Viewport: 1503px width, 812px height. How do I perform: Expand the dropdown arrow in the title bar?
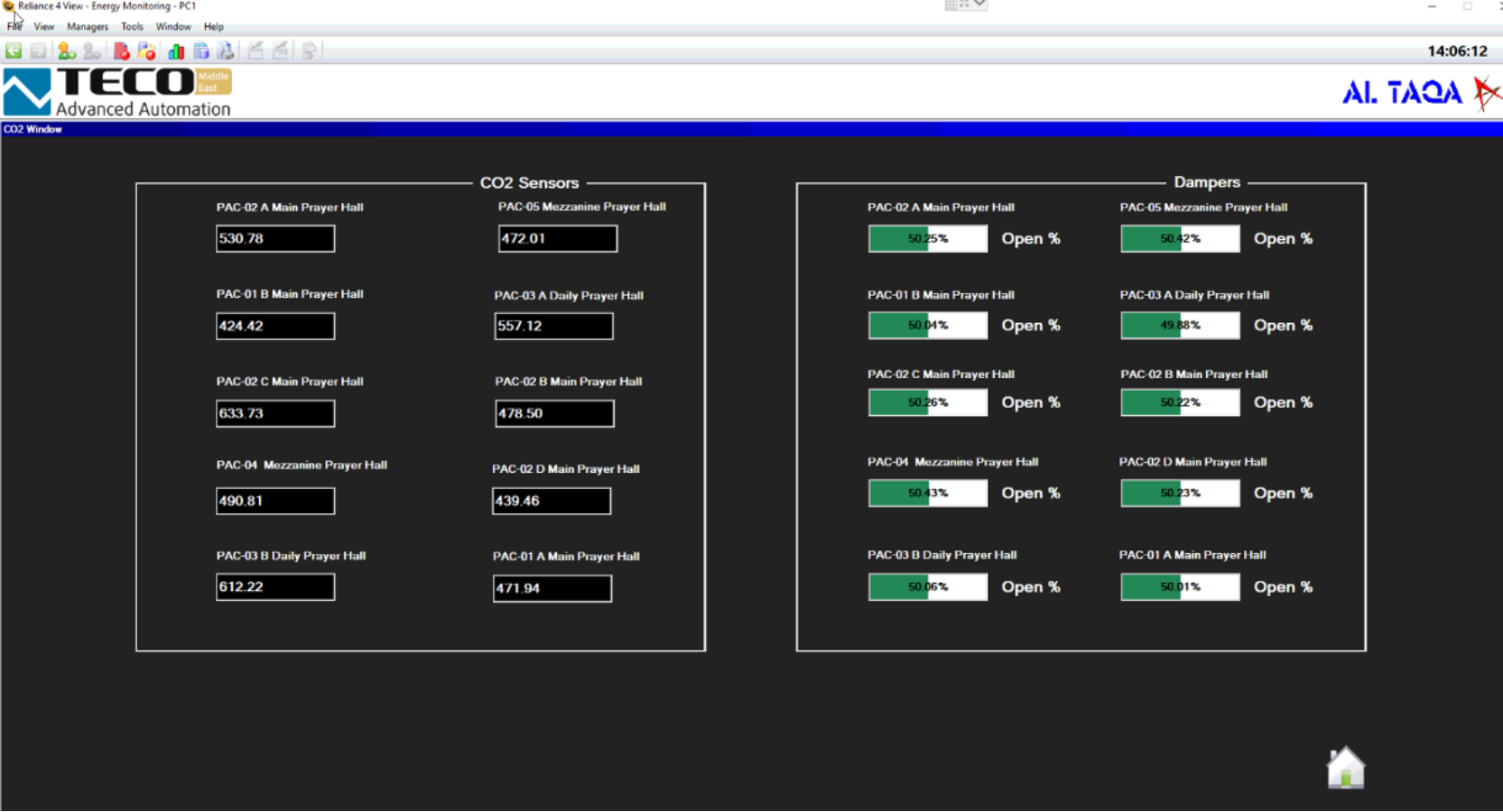979,5
